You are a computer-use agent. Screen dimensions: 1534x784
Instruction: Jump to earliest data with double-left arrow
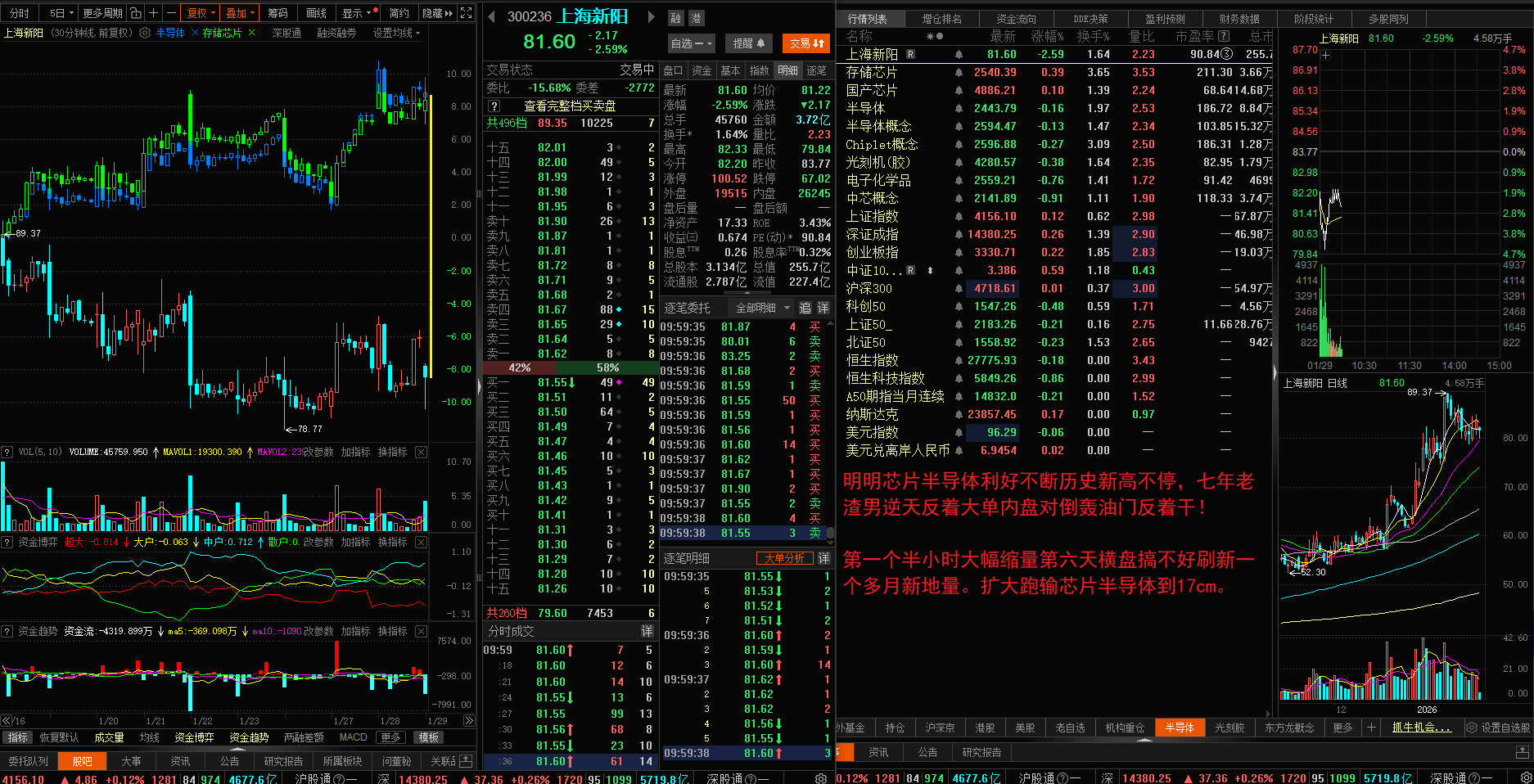pos(7,721)
